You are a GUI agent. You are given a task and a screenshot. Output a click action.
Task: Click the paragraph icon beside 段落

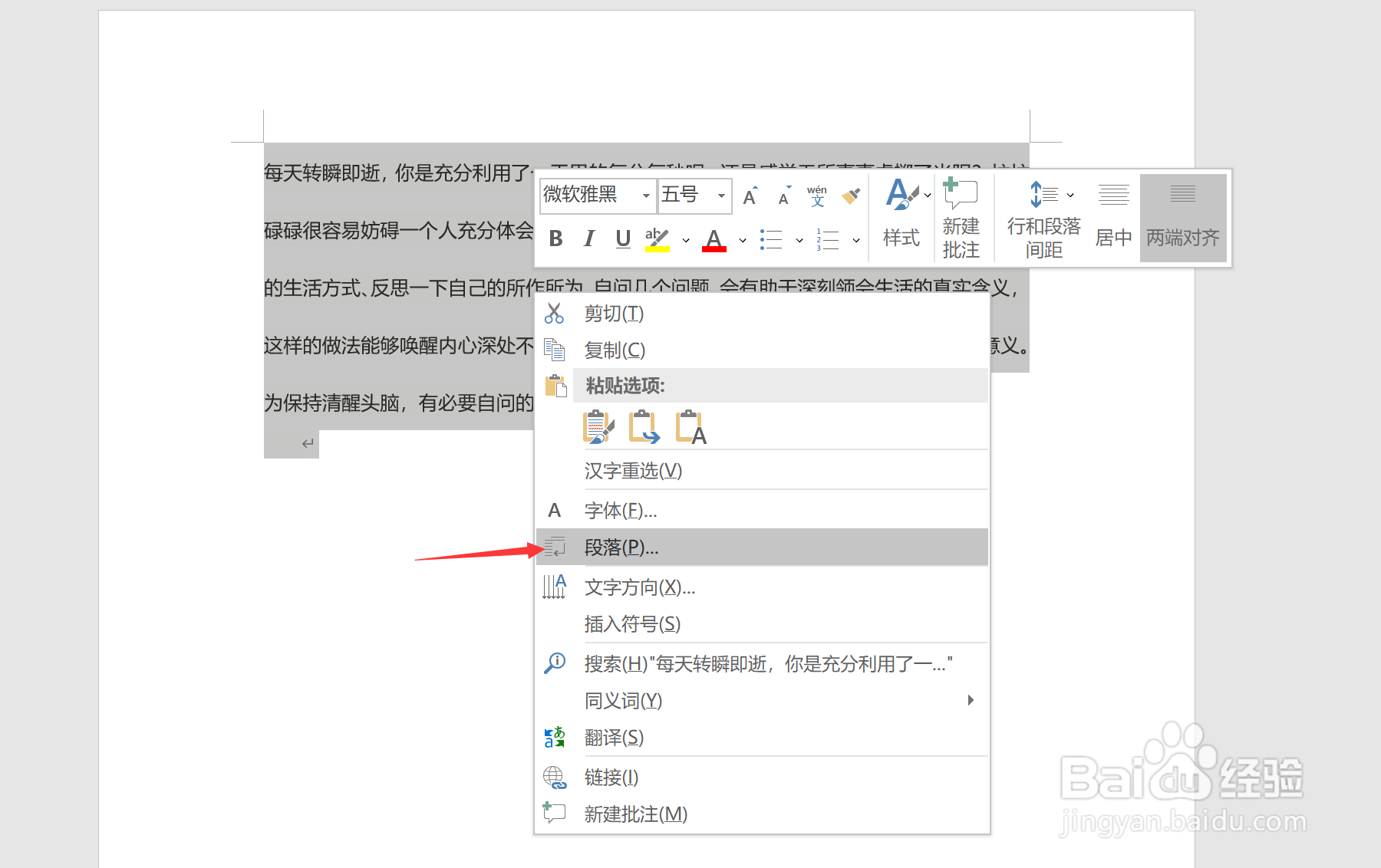(555, 547)
